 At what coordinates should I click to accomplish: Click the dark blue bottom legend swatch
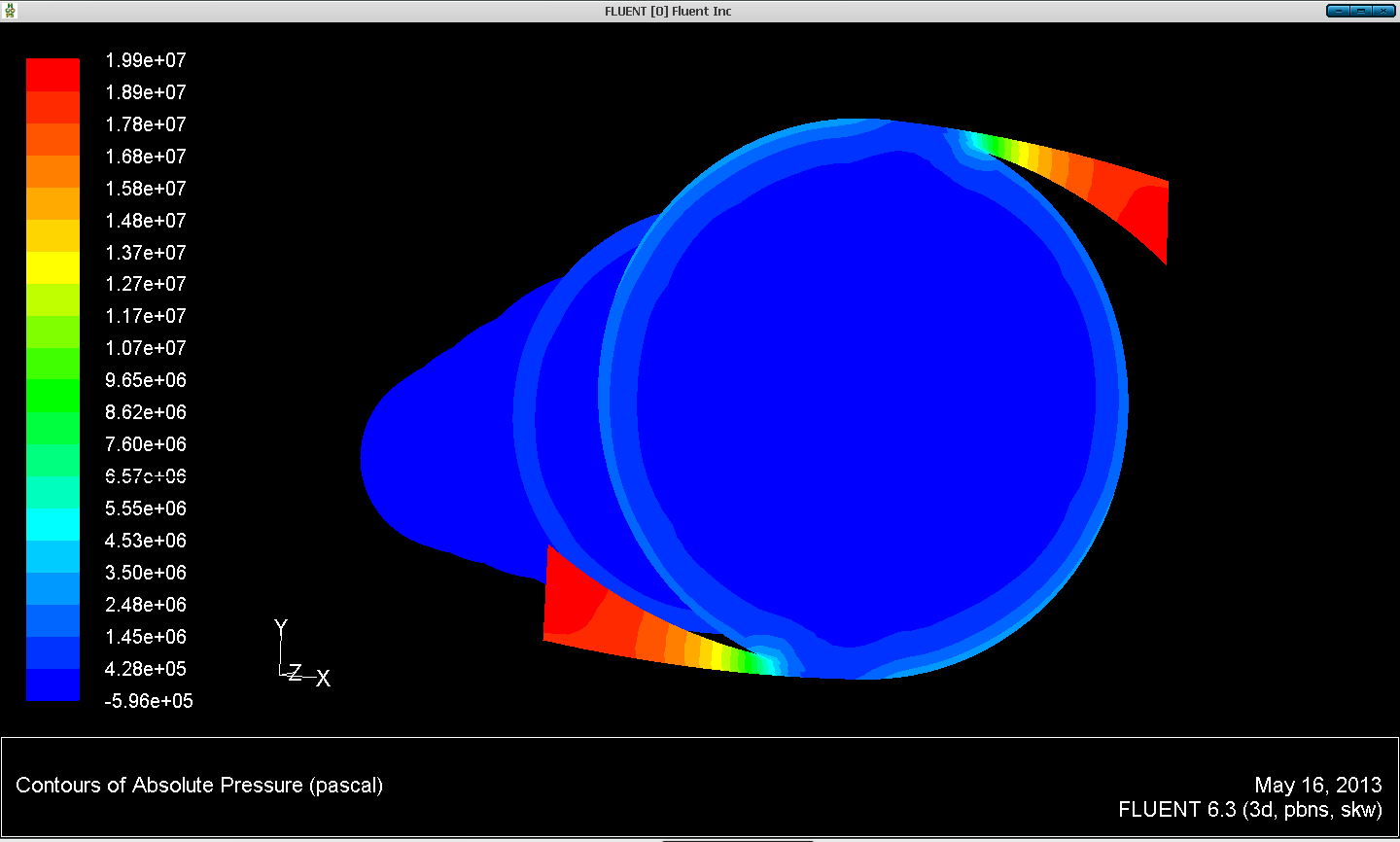pos(52,684)
